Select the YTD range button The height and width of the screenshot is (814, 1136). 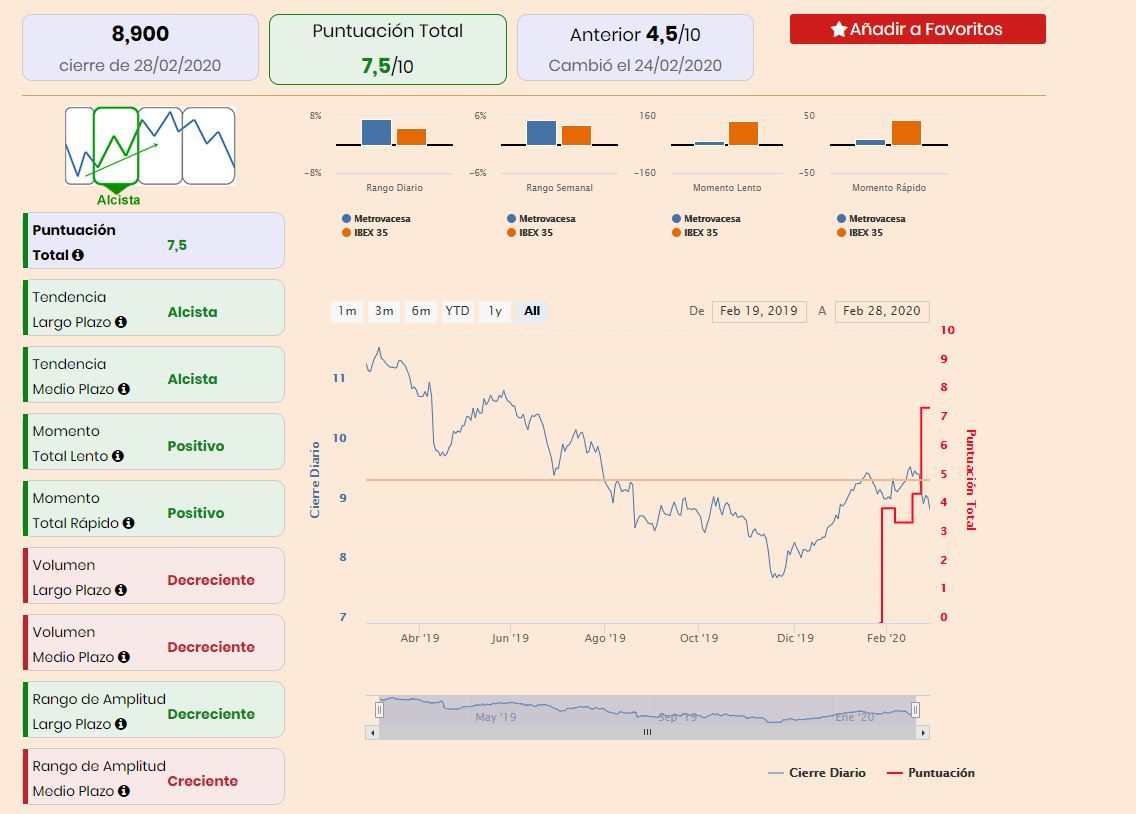457,311
